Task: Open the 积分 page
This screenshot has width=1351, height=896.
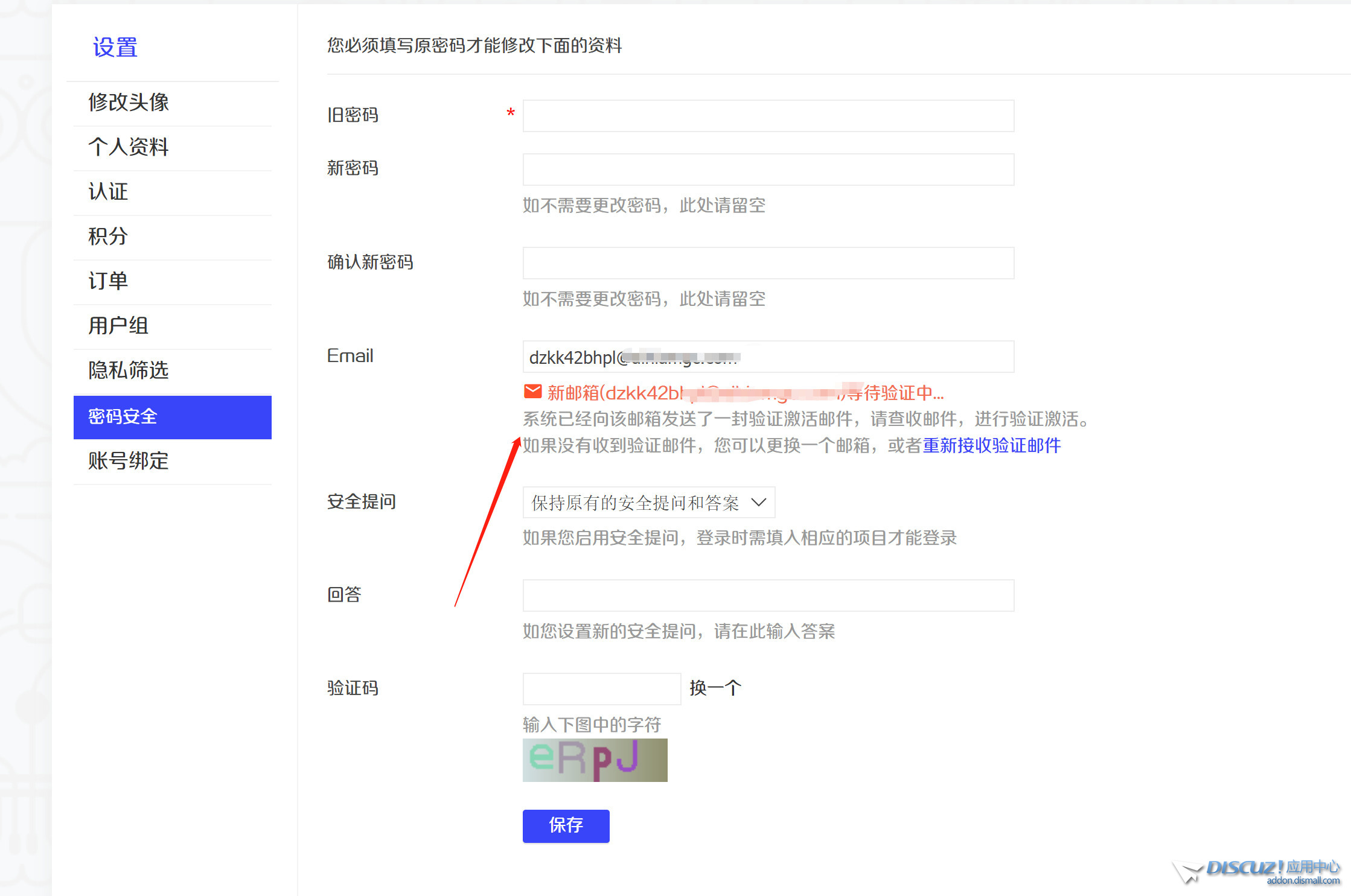Action: click(107, 237)
